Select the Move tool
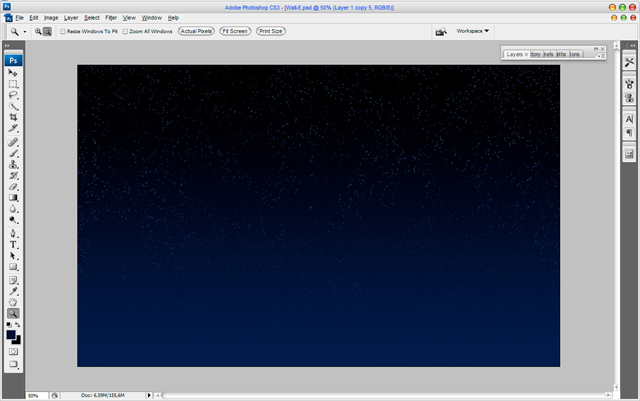 pyautogui.click(x=13, y=73)
